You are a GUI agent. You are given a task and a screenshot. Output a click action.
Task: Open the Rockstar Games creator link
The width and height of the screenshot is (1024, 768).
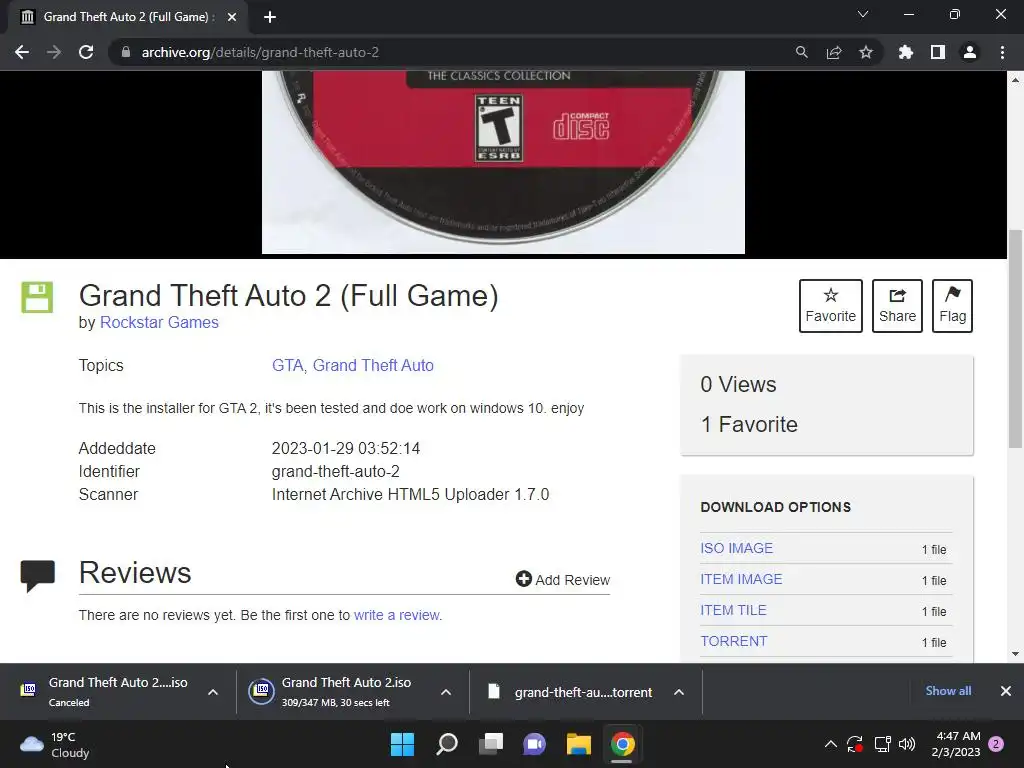point(159,323)
